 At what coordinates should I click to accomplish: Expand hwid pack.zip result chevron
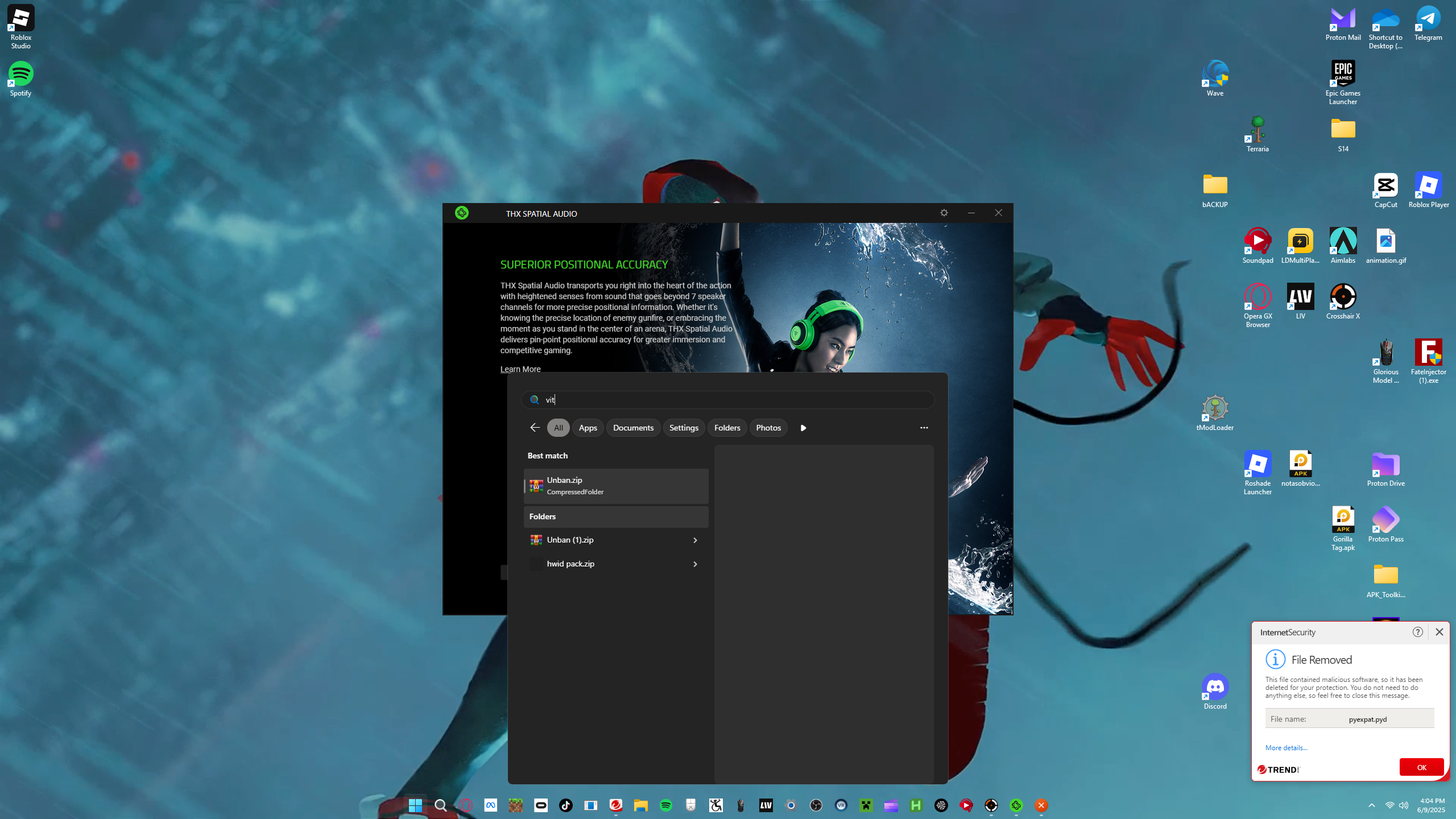pyautogui.click(x=695, y=564)
